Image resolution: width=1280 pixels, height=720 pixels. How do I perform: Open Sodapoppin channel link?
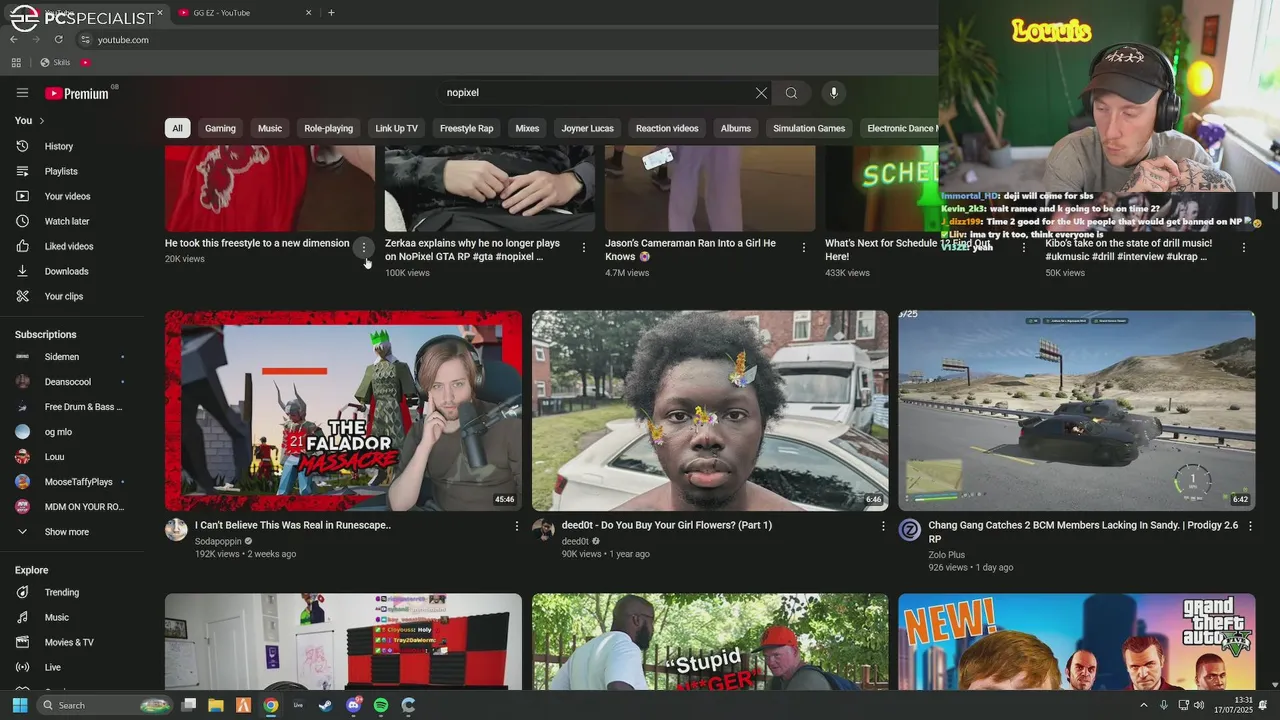tap(218, 541)
